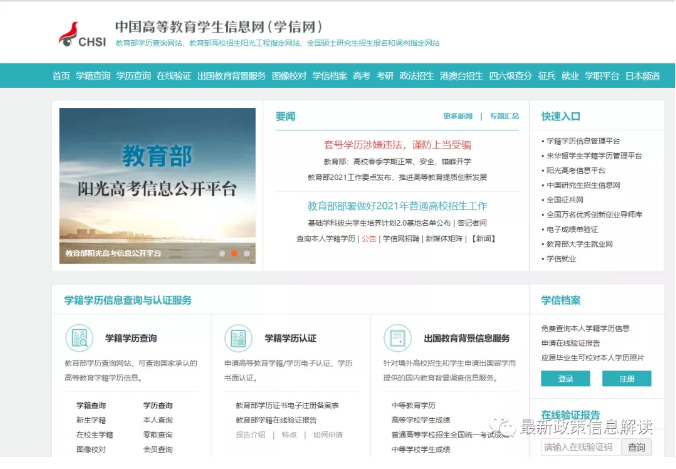The width and height of the screenshot is (676, 469).
Task: Click the 在线验证码 input field
Action: click(x=581, y=447)
